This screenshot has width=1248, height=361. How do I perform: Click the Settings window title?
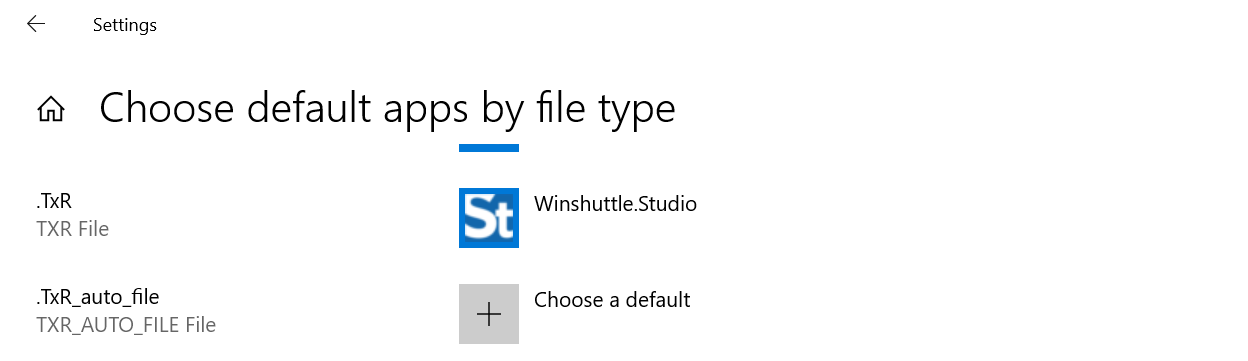[125, 25]
